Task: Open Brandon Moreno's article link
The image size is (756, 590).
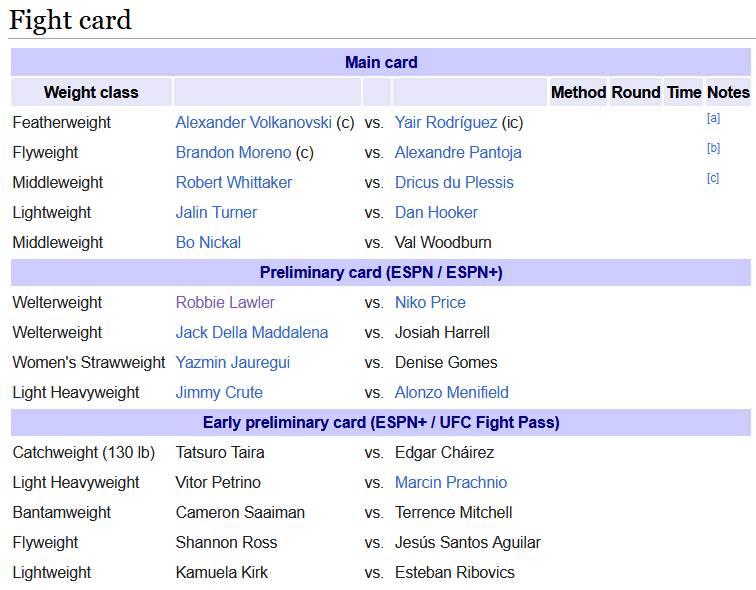Action: pyautogui.click(x=233, y=152)
